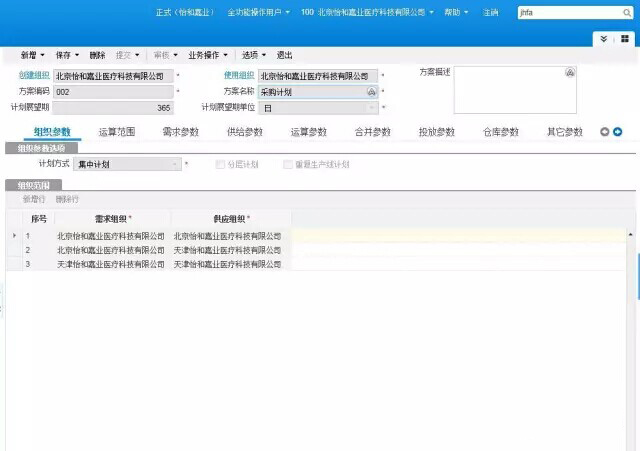640x451 pixels.
Task: Click 退出 toolbar button
Action: point(284,55)
